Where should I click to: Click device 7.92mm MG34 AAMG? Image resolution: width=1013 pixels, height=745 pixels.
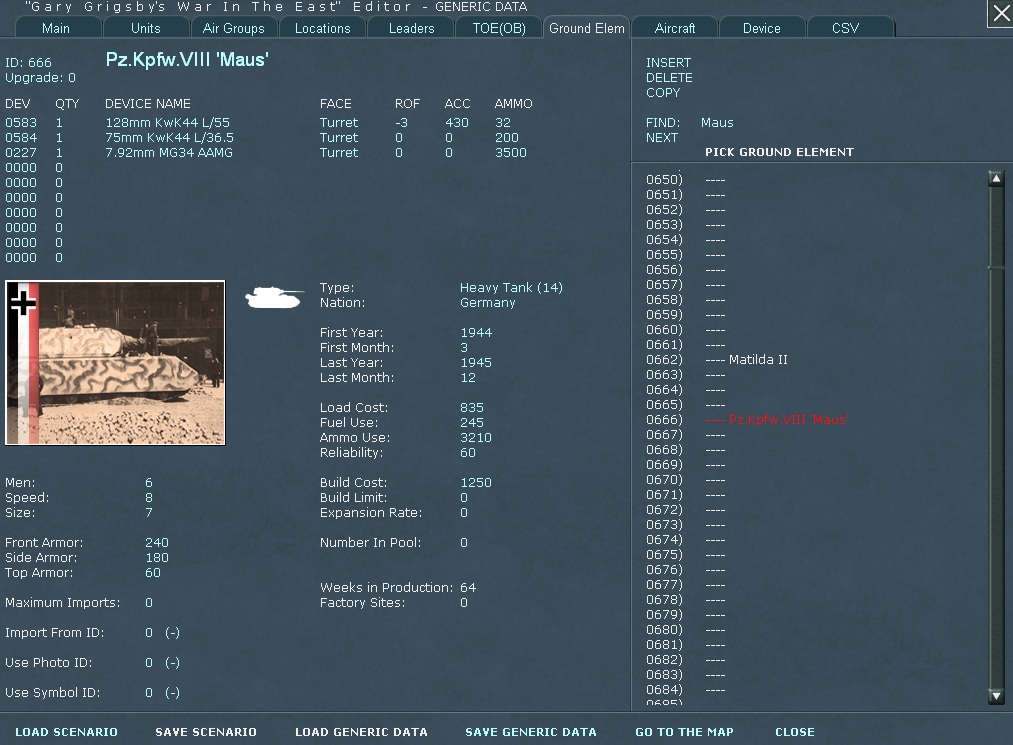click(169, 152)
